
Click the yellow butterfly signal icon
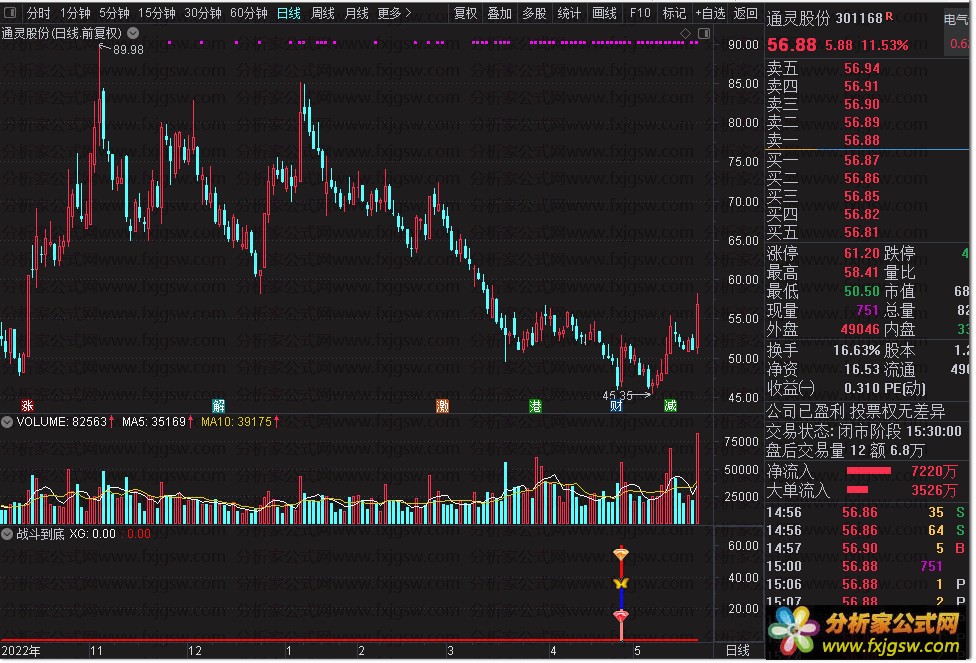621,583
